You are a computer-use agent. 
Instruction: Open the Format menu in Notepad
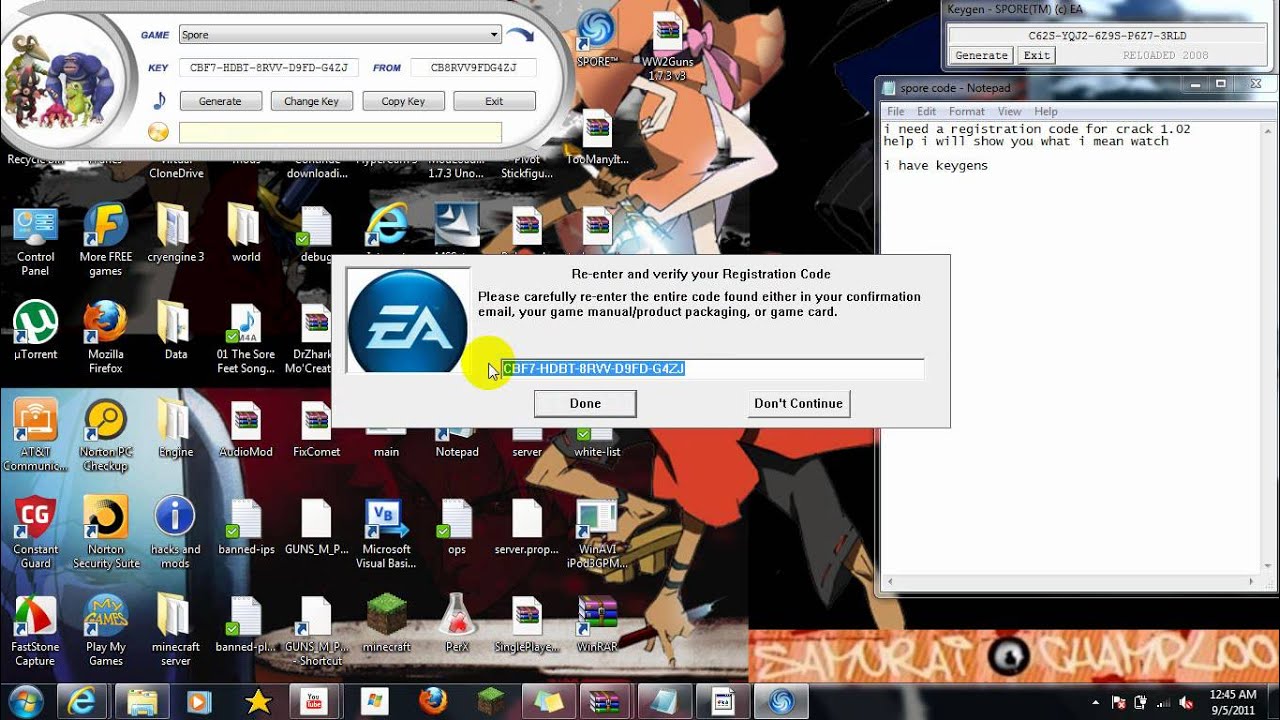click(x=967, y=111)
